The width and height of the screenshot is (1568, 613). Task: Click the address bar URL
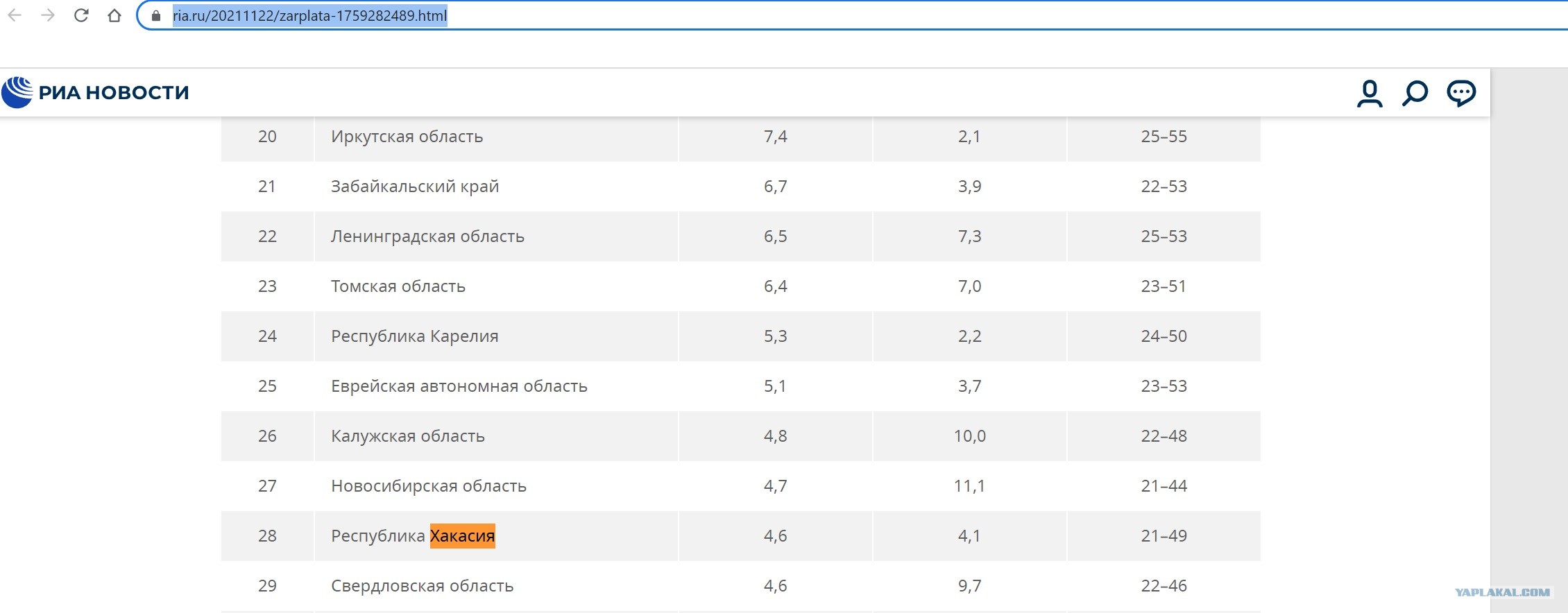[309, 16]
